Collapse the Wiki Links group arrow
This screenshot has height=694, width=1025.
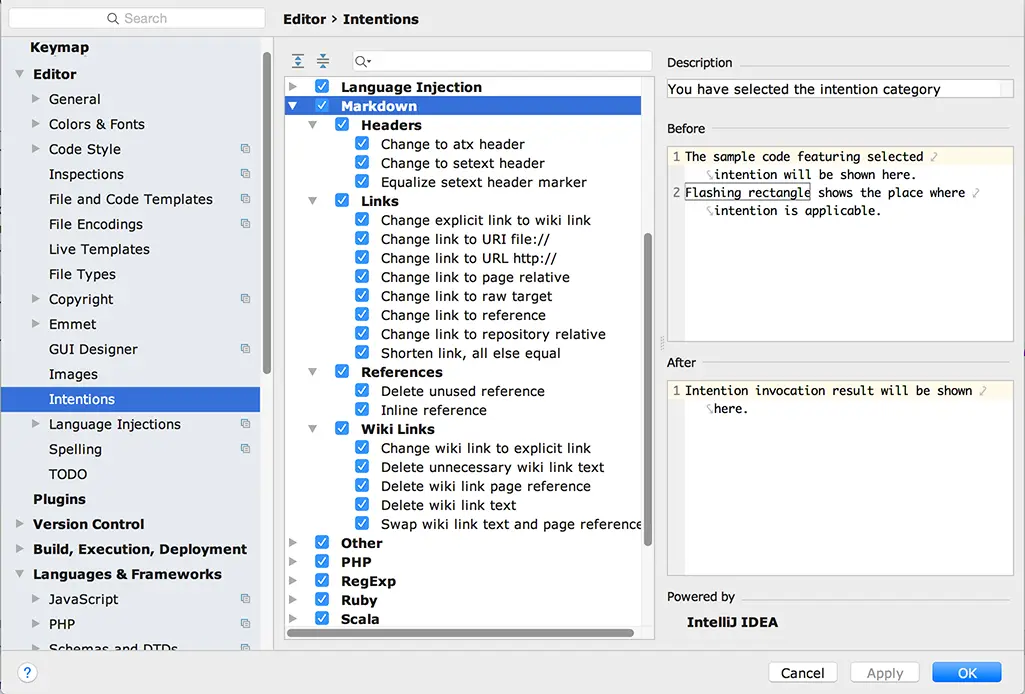[x=312, y=429]
